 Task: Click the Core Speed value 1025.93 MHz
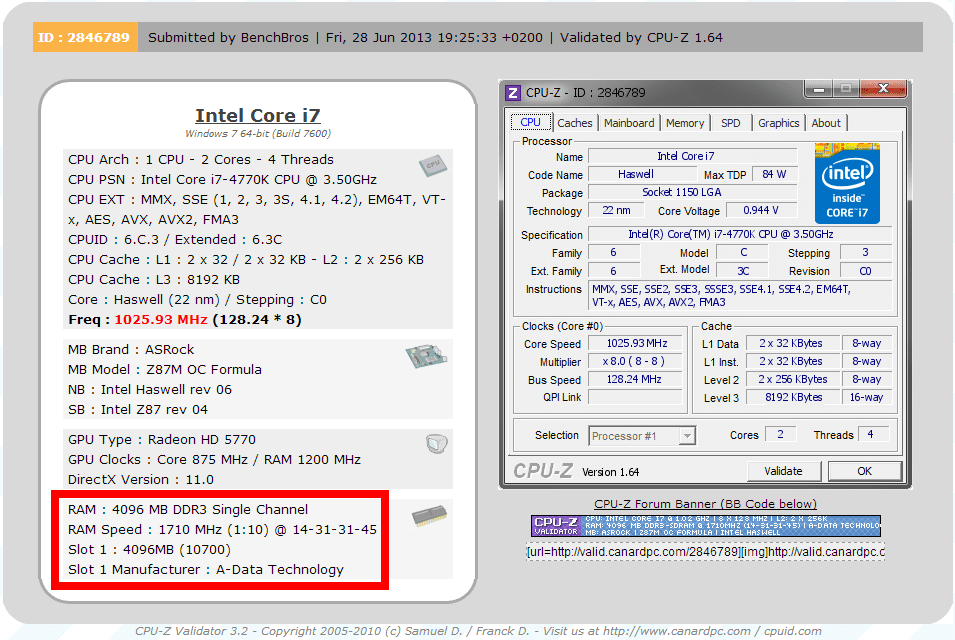coord(636,343)
